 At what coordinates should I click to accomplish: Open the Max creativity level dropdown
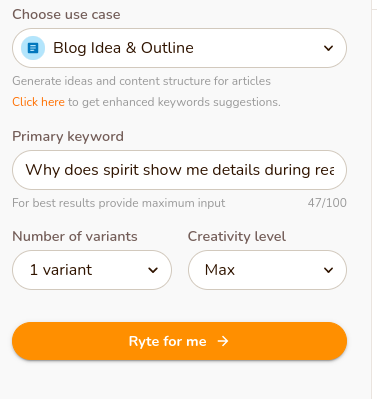coord(267,270)
